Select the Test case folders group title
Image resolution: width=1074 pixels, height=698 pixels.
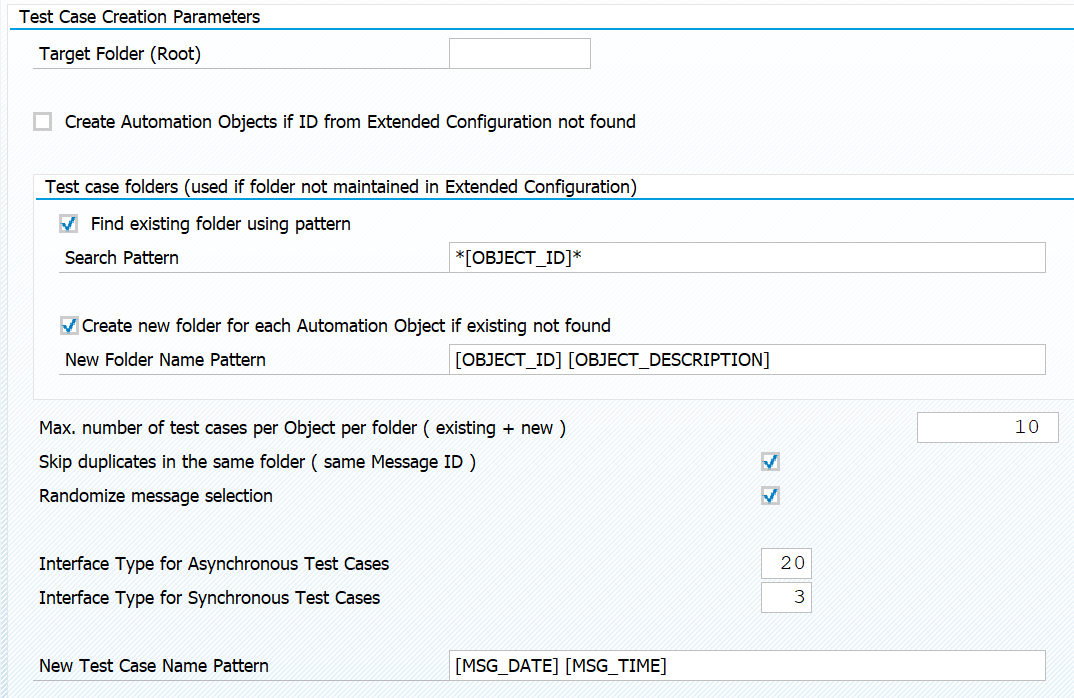point(341,187)
